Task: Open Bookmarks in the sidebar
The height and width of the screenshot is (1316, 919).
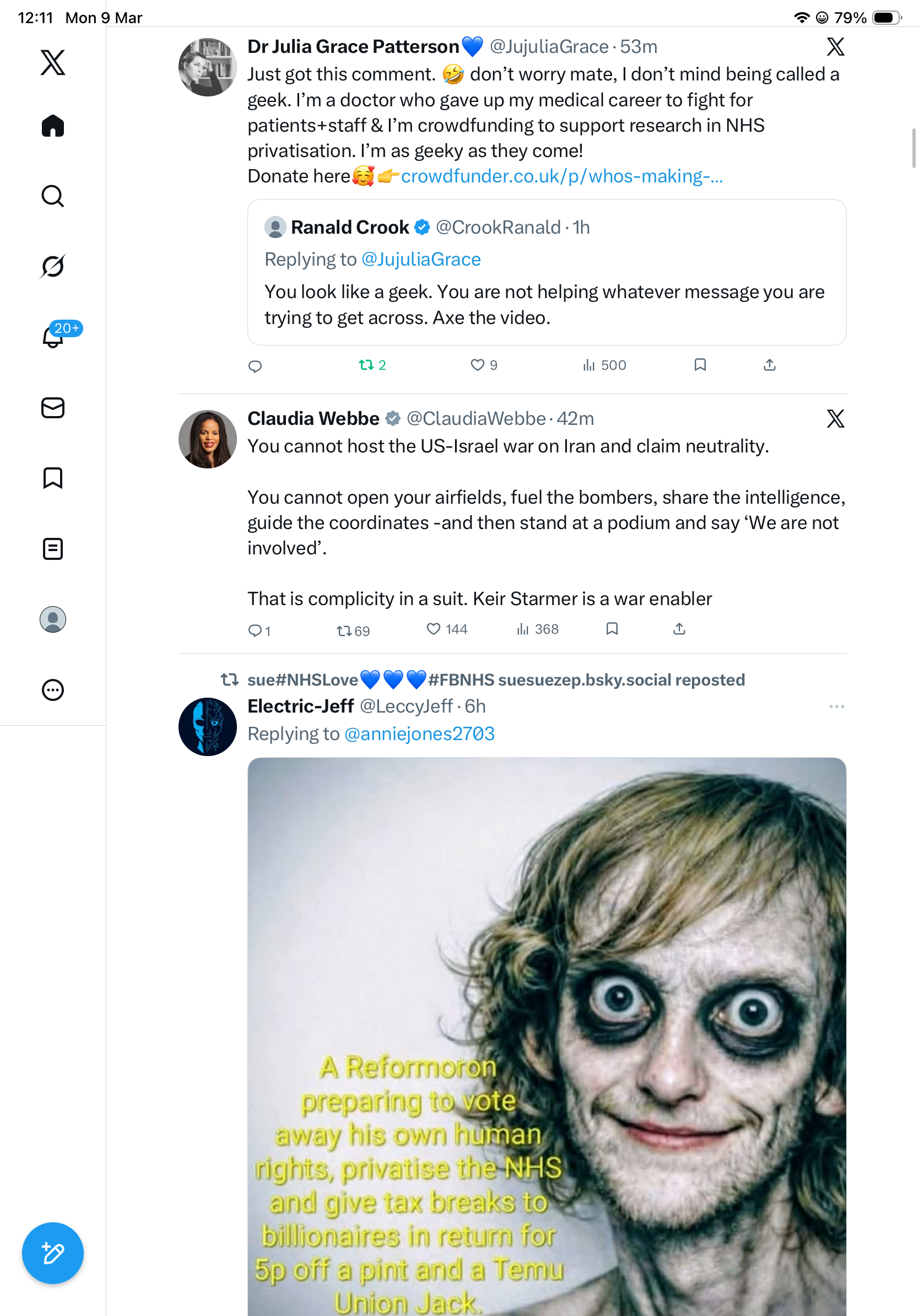Action: 53,478
